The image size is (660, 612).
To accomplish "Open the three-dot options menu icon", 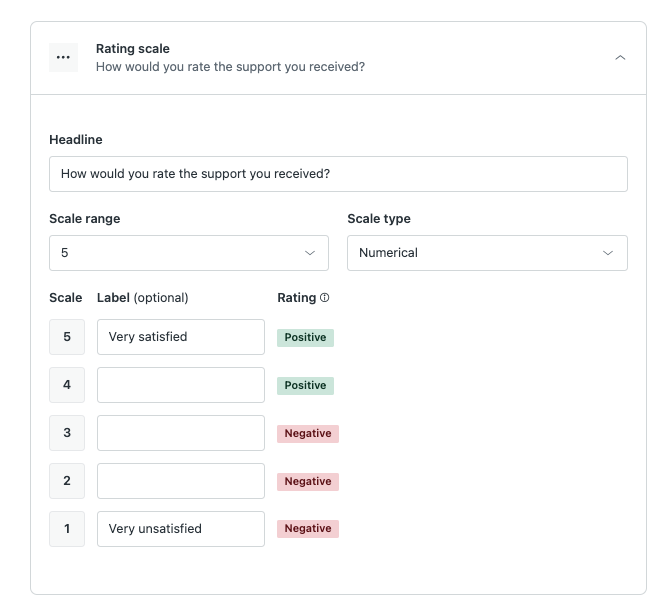I will click(63, 57).
